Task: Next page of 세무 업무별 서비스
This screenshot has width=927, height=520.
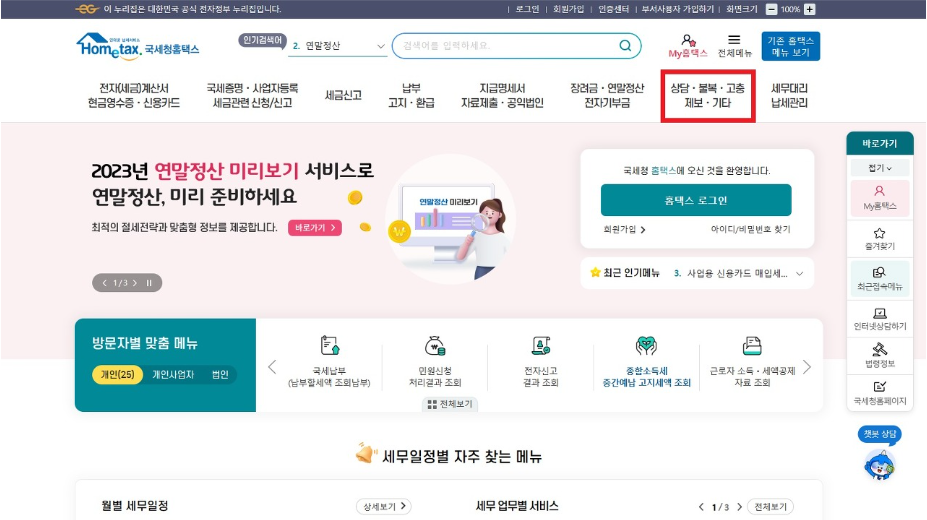Action: pyautogui.click(x=739, y=506)
